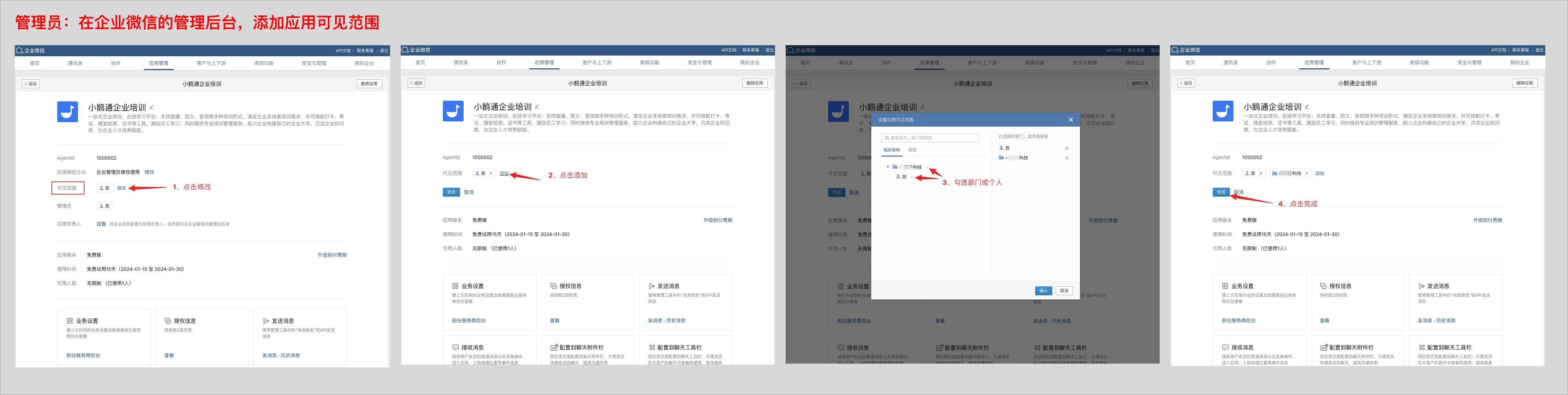The image size is (1568, 395).
Task: Open 安全与管理 nav tab in step-2 screenshot
Action: pos(699,63)
